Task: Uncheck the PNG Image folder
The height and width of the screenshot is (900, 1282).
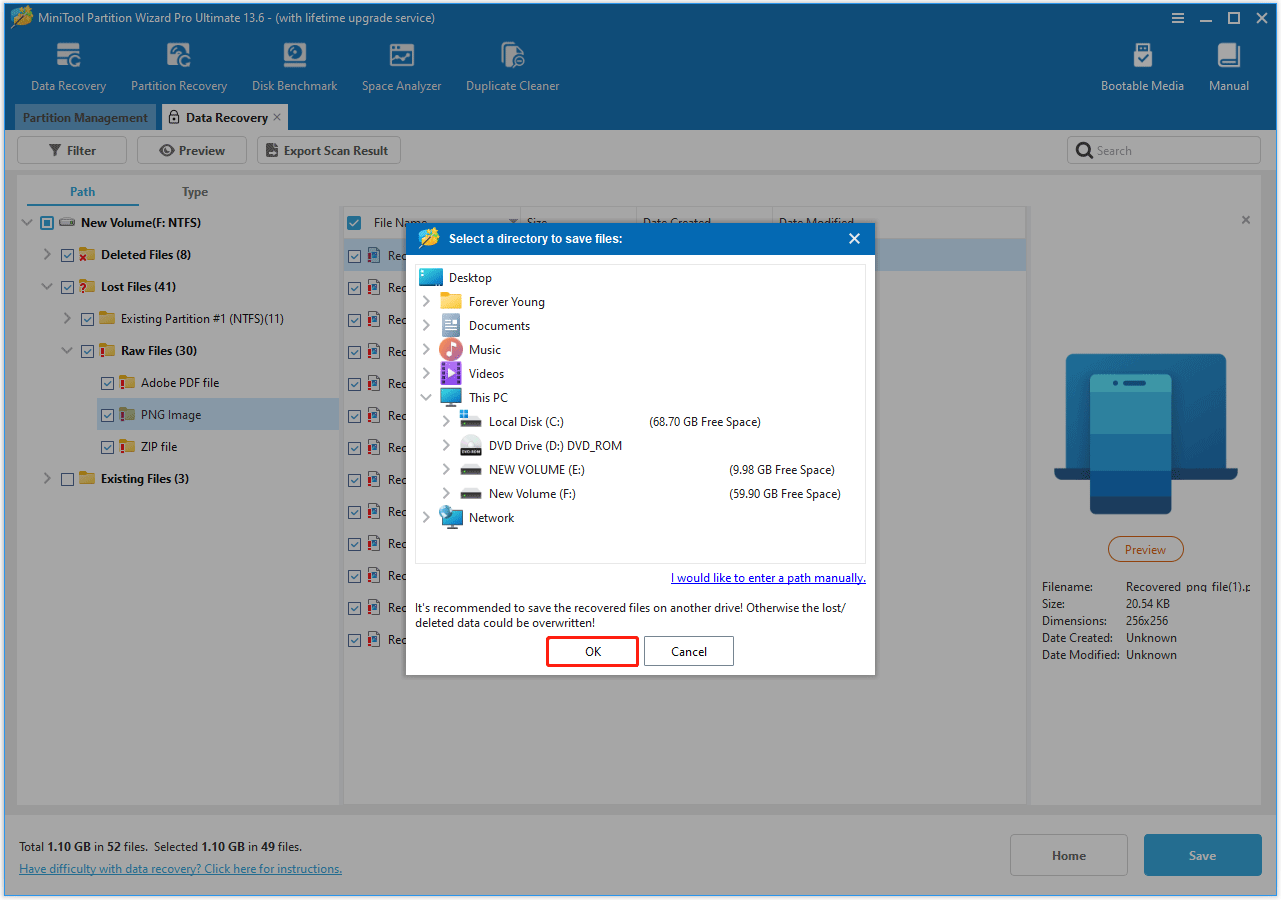Action: [x=107, y=414]
